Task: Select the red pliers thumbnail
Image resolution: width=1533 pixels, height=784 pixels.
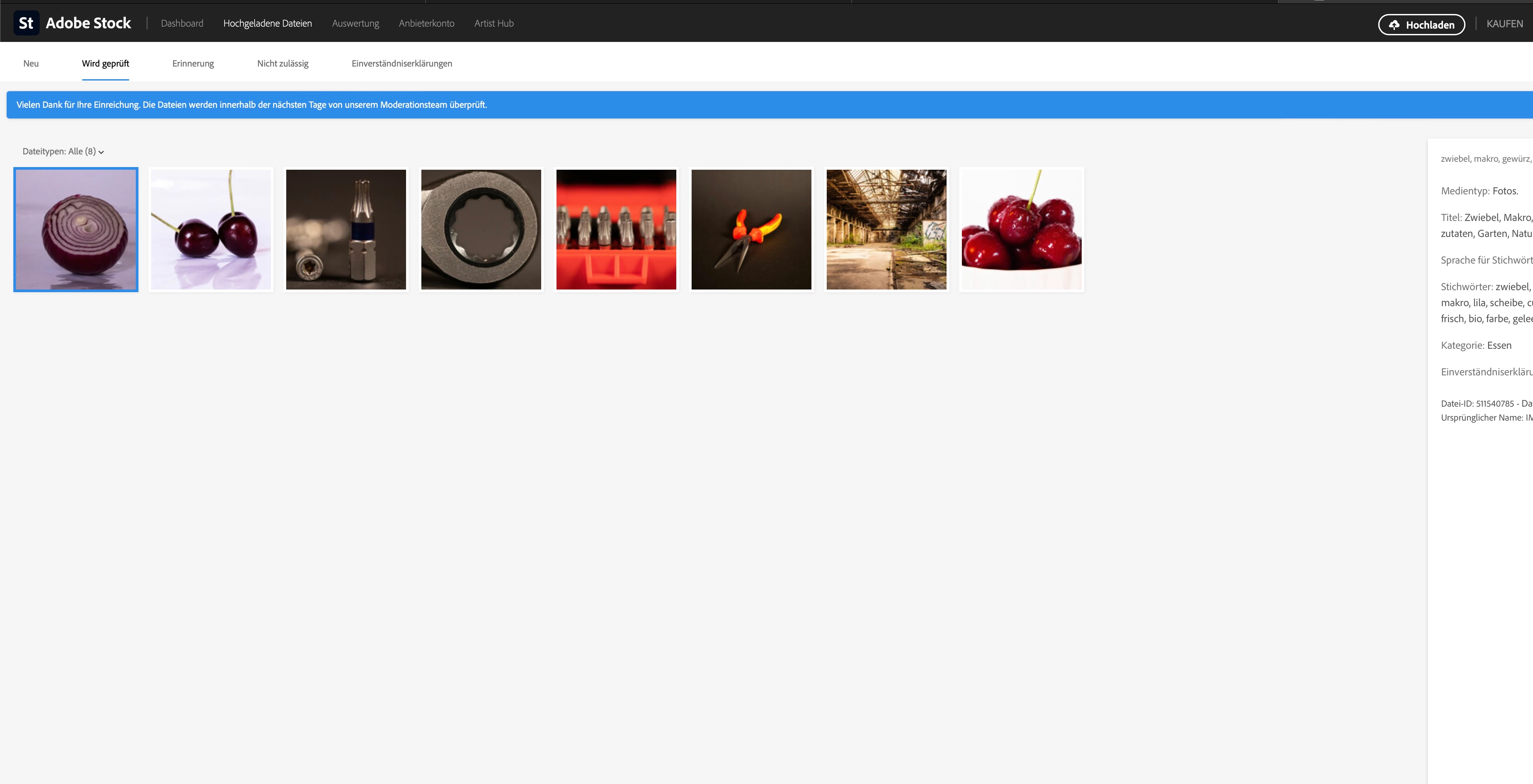Action: [x=751, y=230]
